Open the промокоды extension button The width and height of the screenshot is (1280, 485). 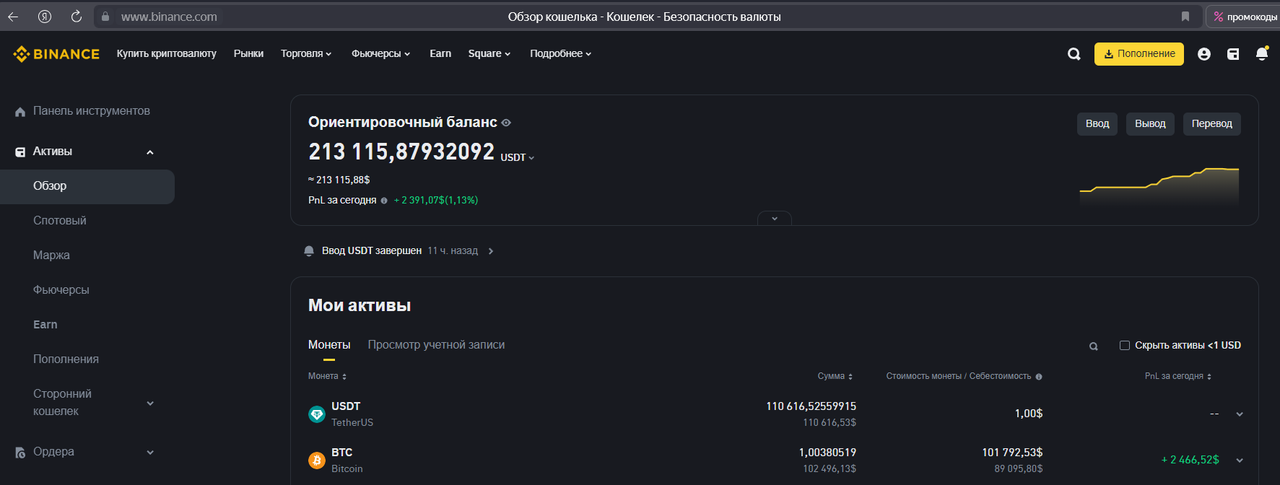1245,17
